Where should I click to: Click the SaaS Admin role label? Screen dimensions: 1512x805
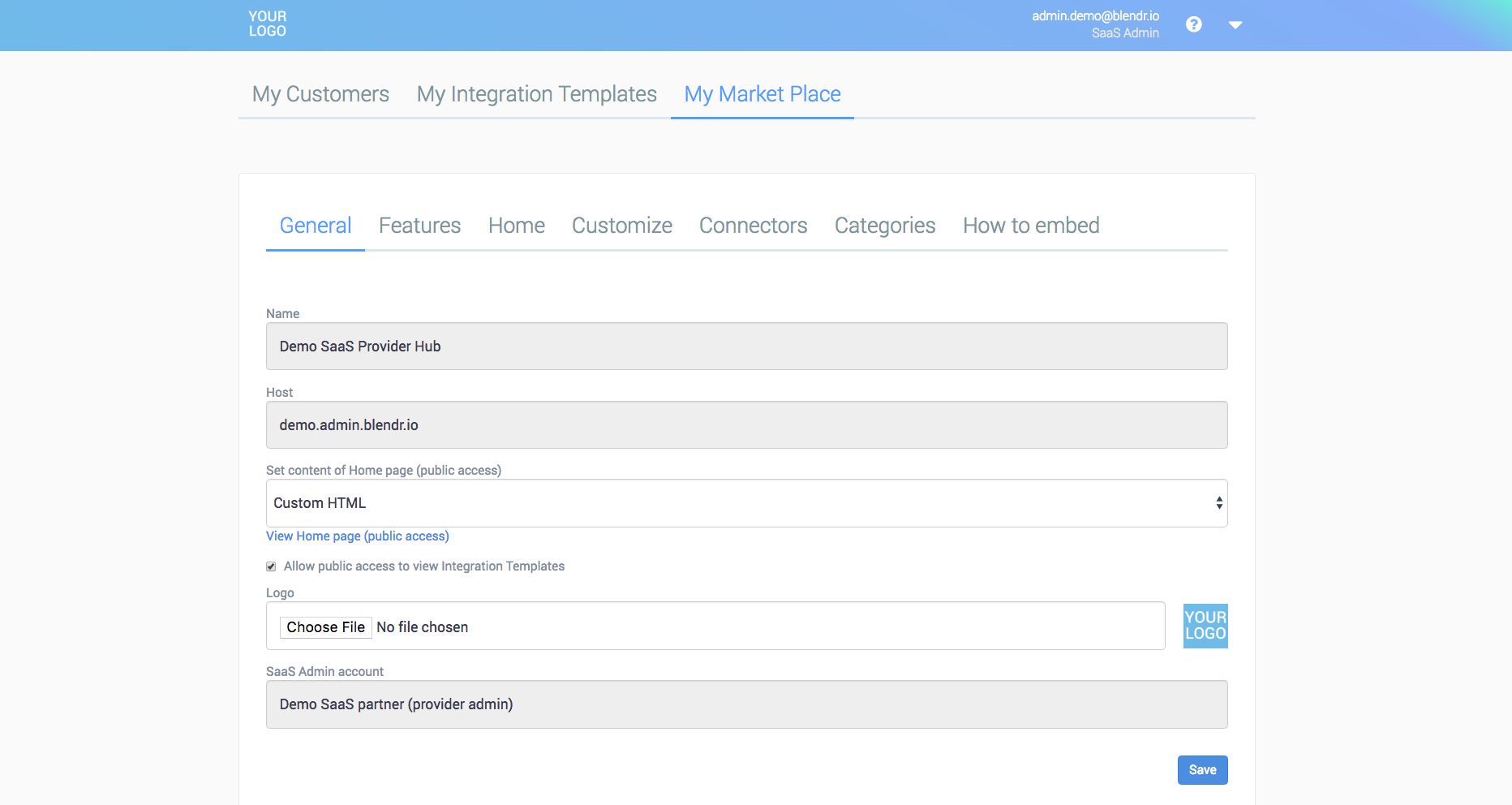point(1125,33)
